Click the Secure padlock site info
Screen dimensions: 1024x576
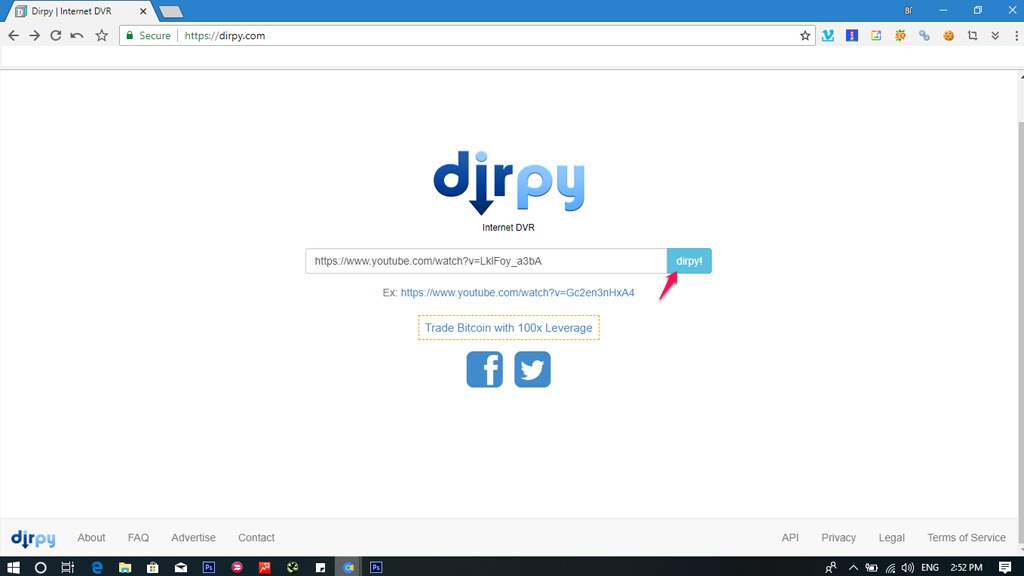pyautogui.click(x=148, y=35)
